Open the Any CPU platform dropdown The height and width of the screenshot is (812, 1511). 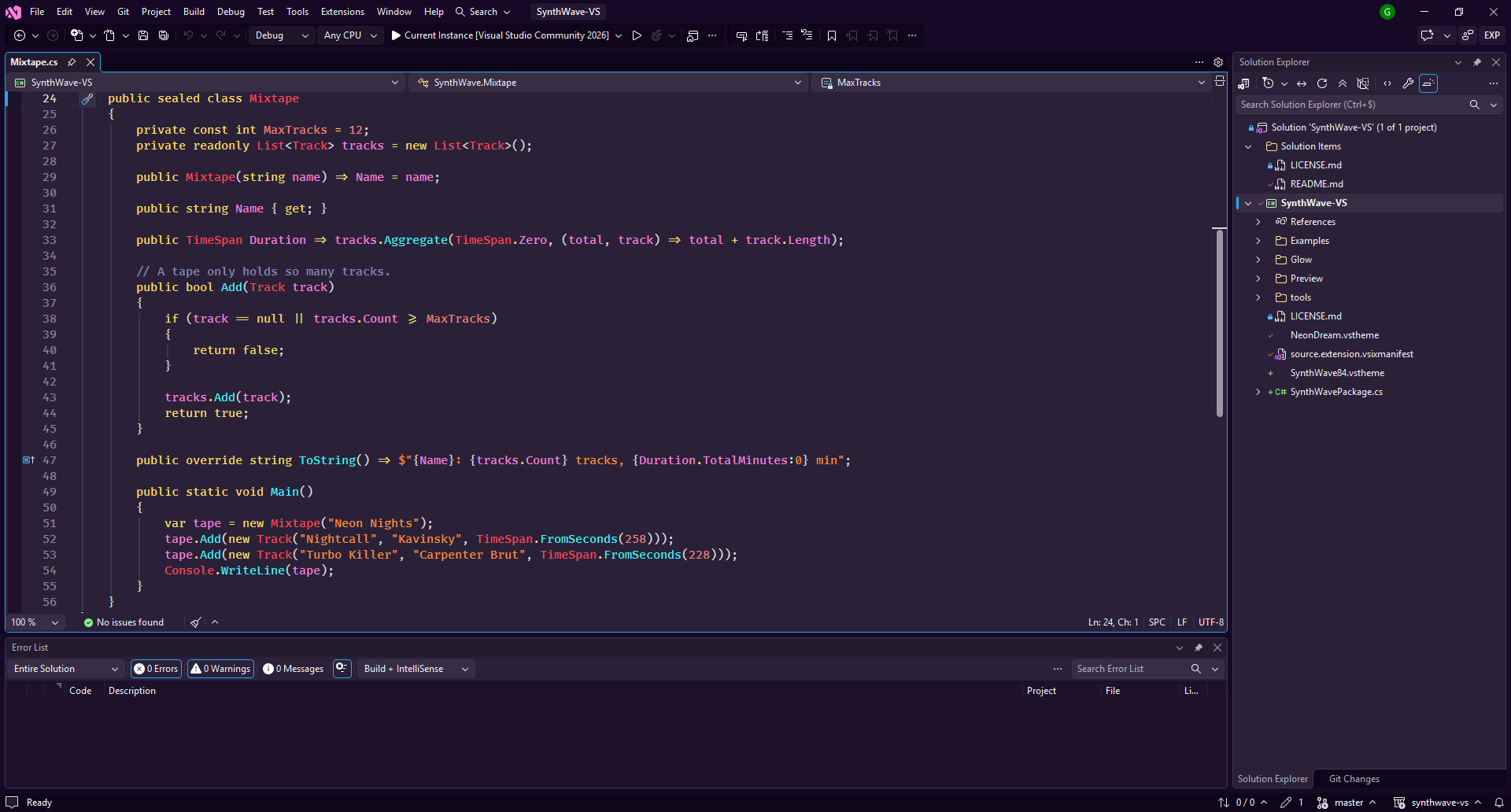point(350,35)
